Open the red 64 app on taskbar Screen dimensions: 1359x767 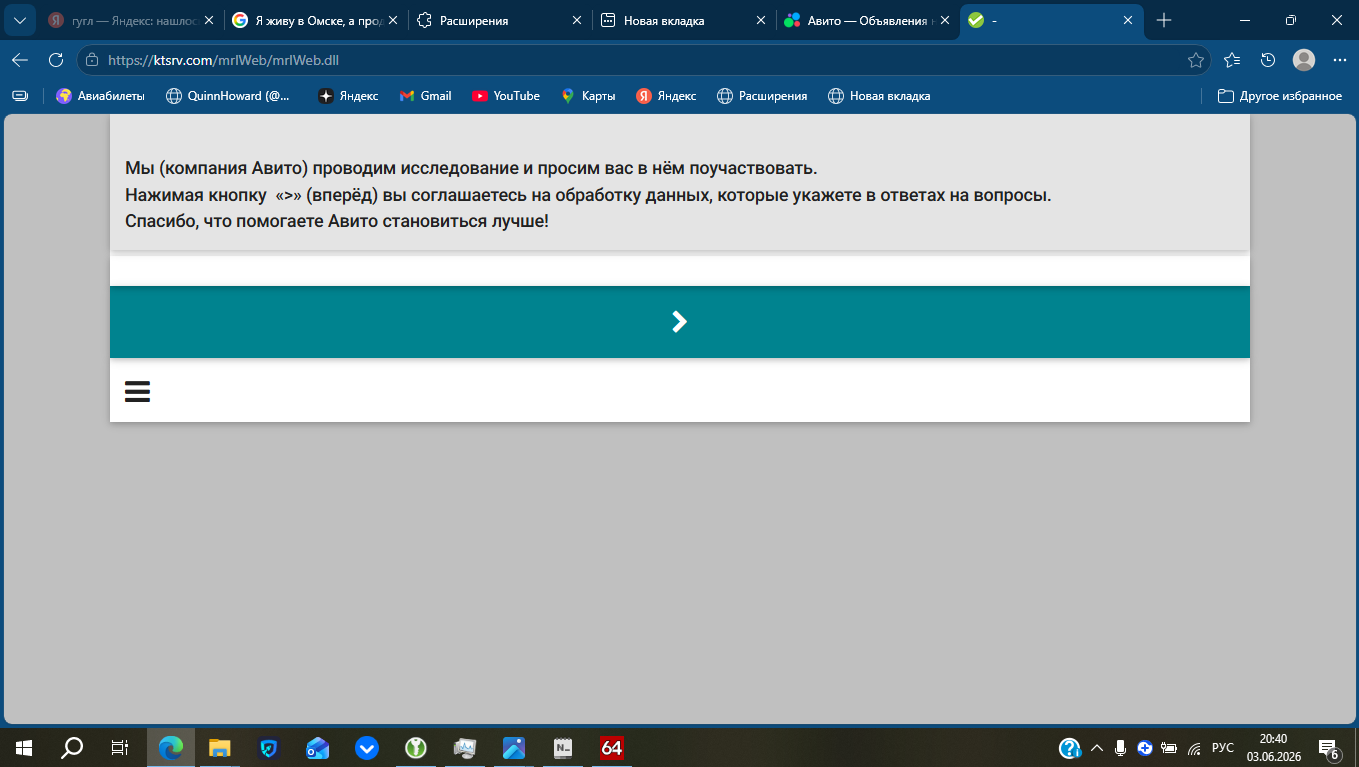click(612, 747)
